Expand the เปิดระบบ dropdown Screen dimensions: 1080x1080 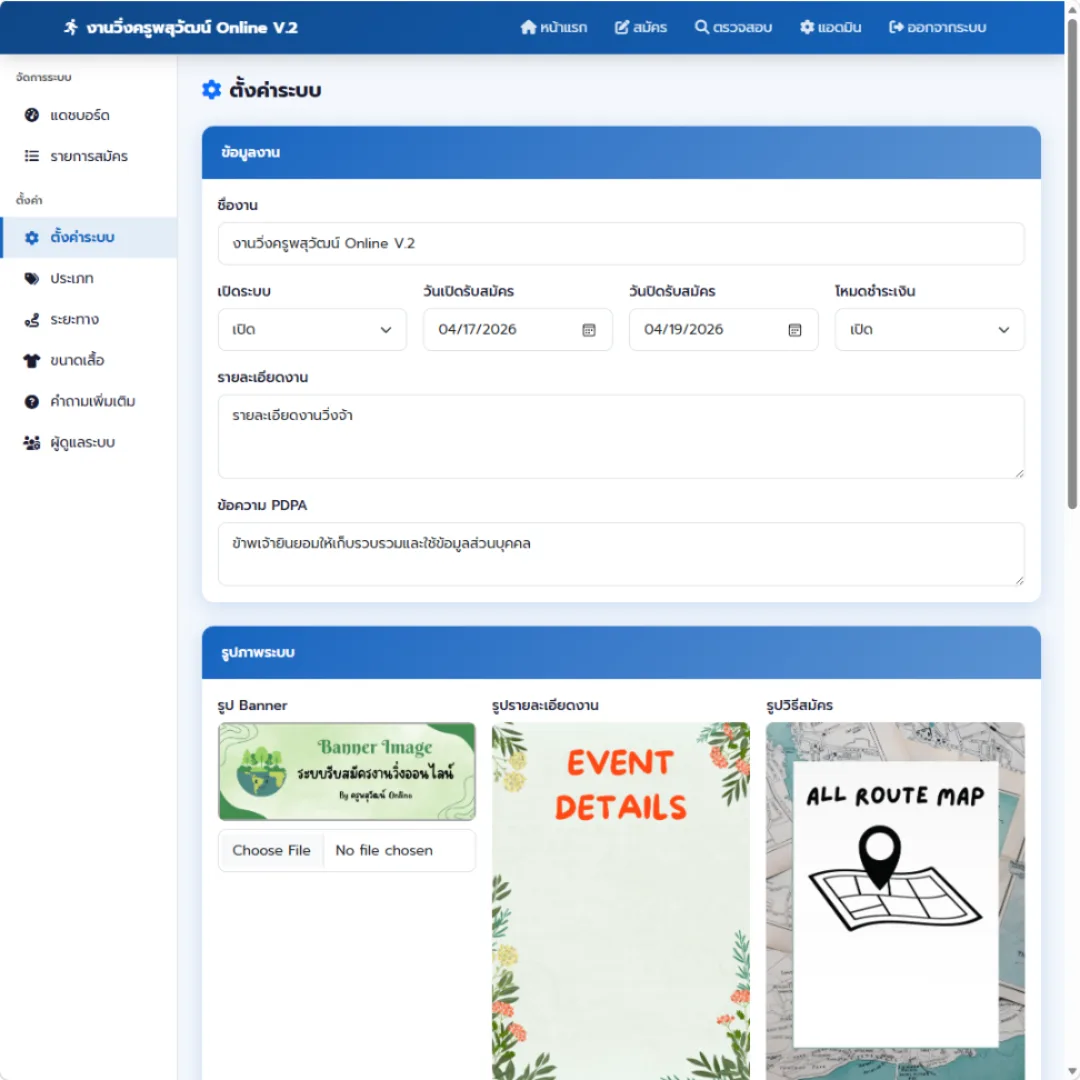click(x=312, y=330)
